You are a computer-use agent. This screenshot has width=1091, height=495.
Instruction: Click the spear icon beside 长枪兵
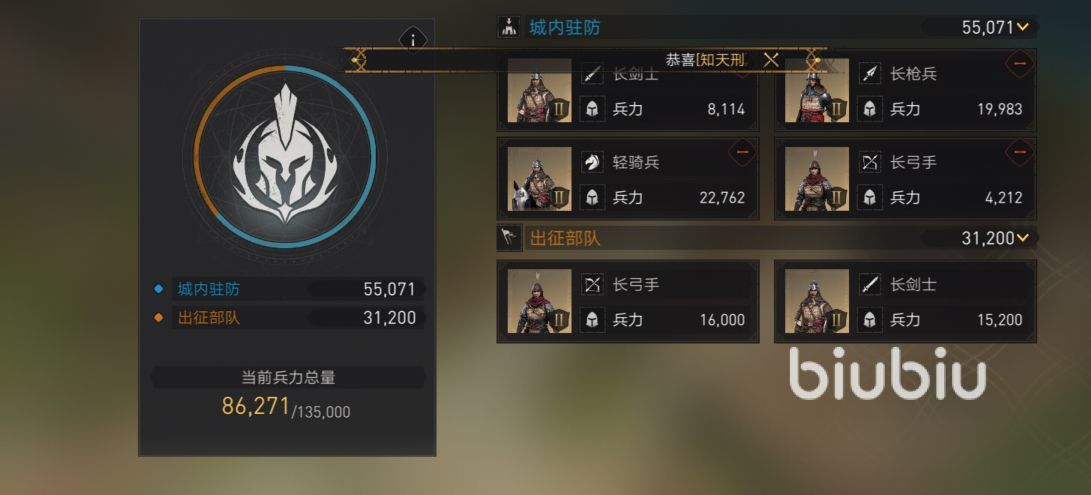(x=870, y=74)
